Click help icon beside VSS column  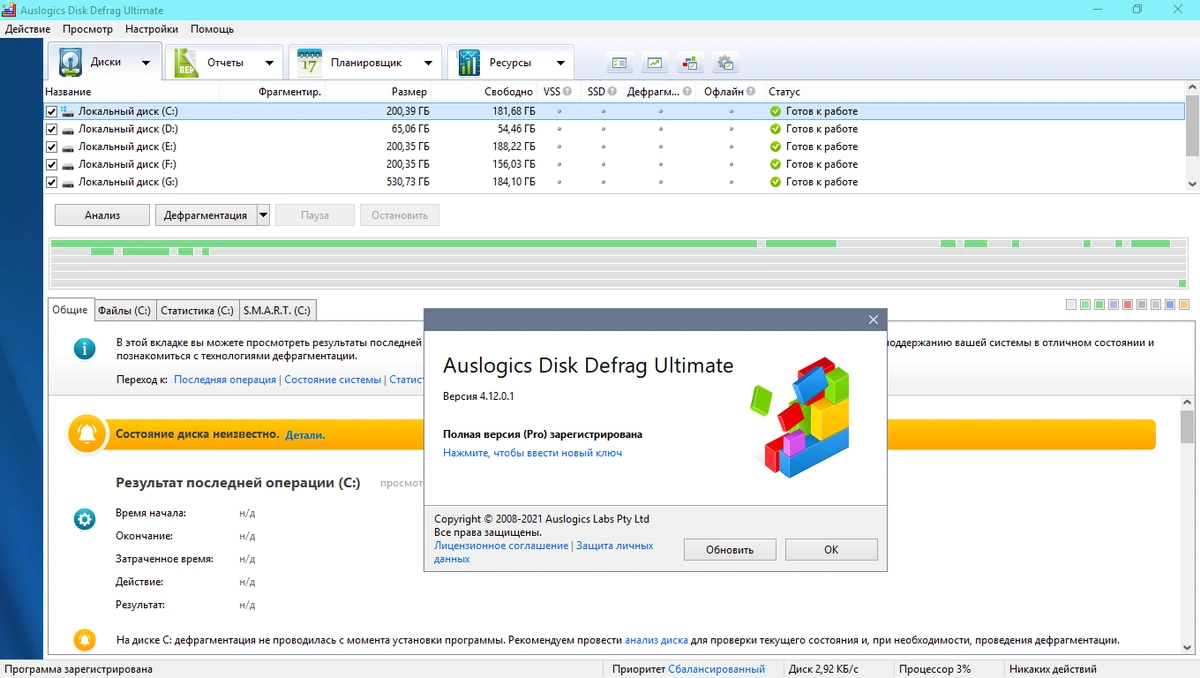tap(567, 92)
